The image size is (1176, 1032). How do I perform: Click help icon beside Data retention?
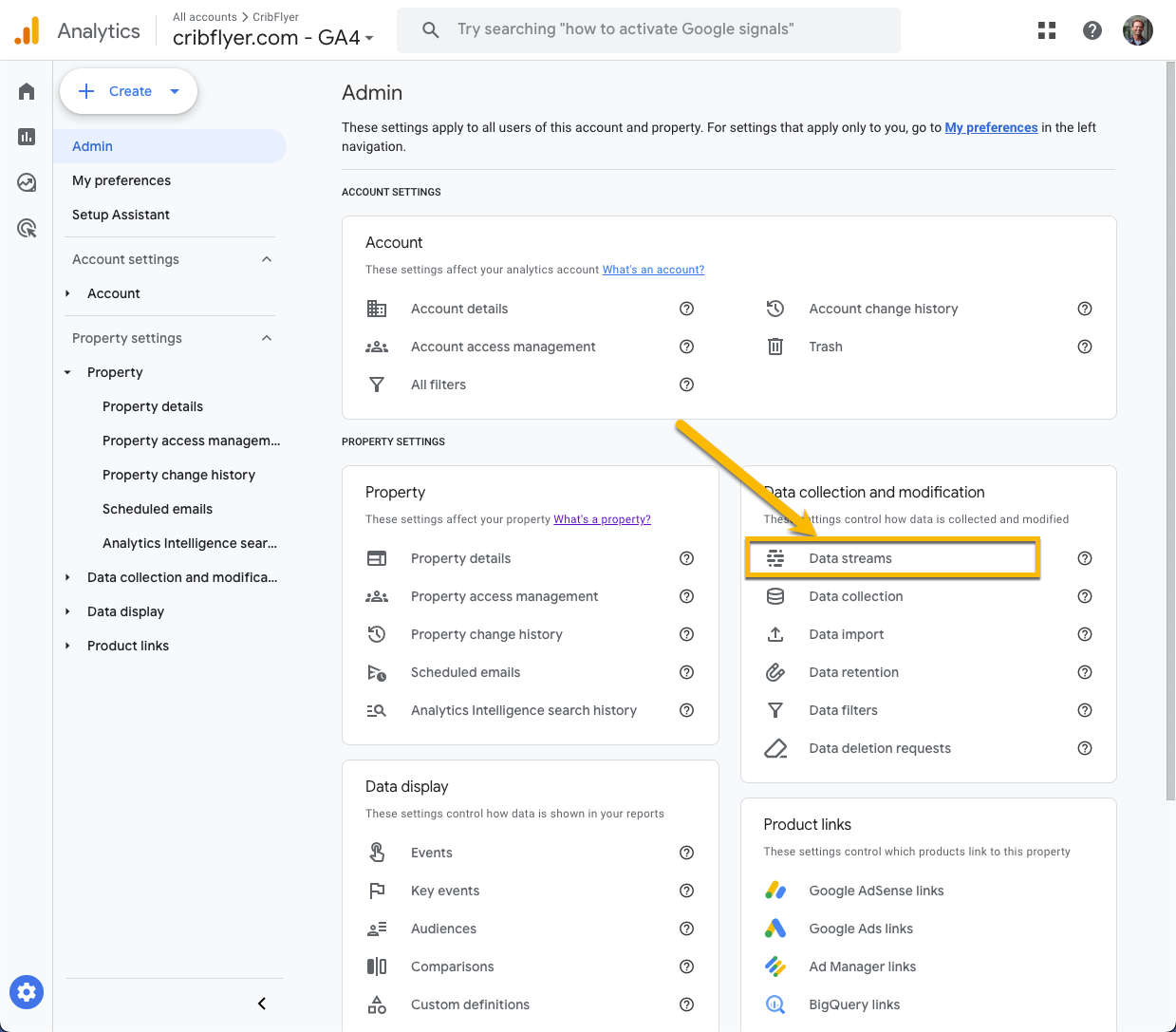tap(1085, 672)
